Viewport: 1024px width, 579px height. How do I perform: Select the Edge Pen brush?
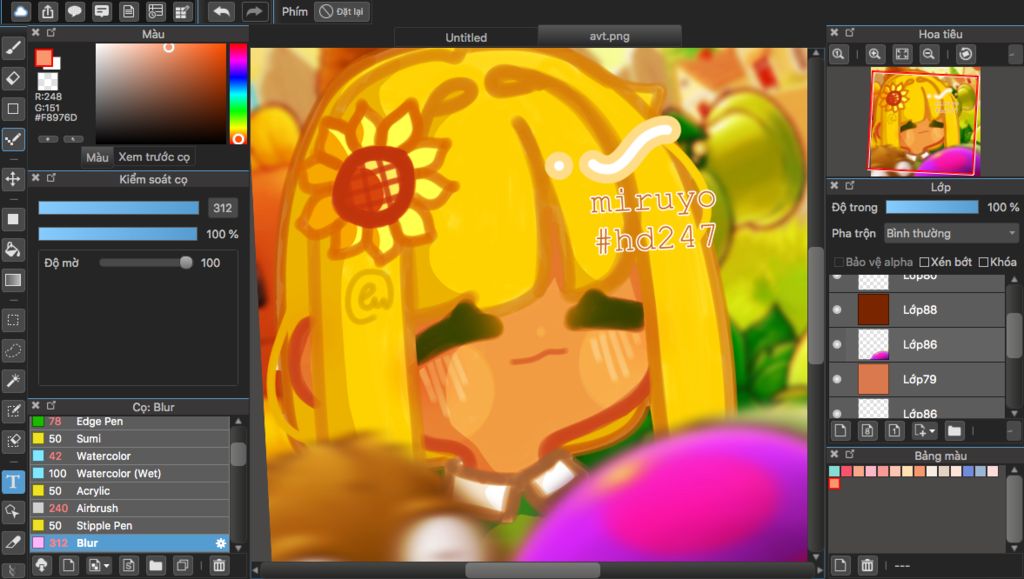[x=130, y=422]
